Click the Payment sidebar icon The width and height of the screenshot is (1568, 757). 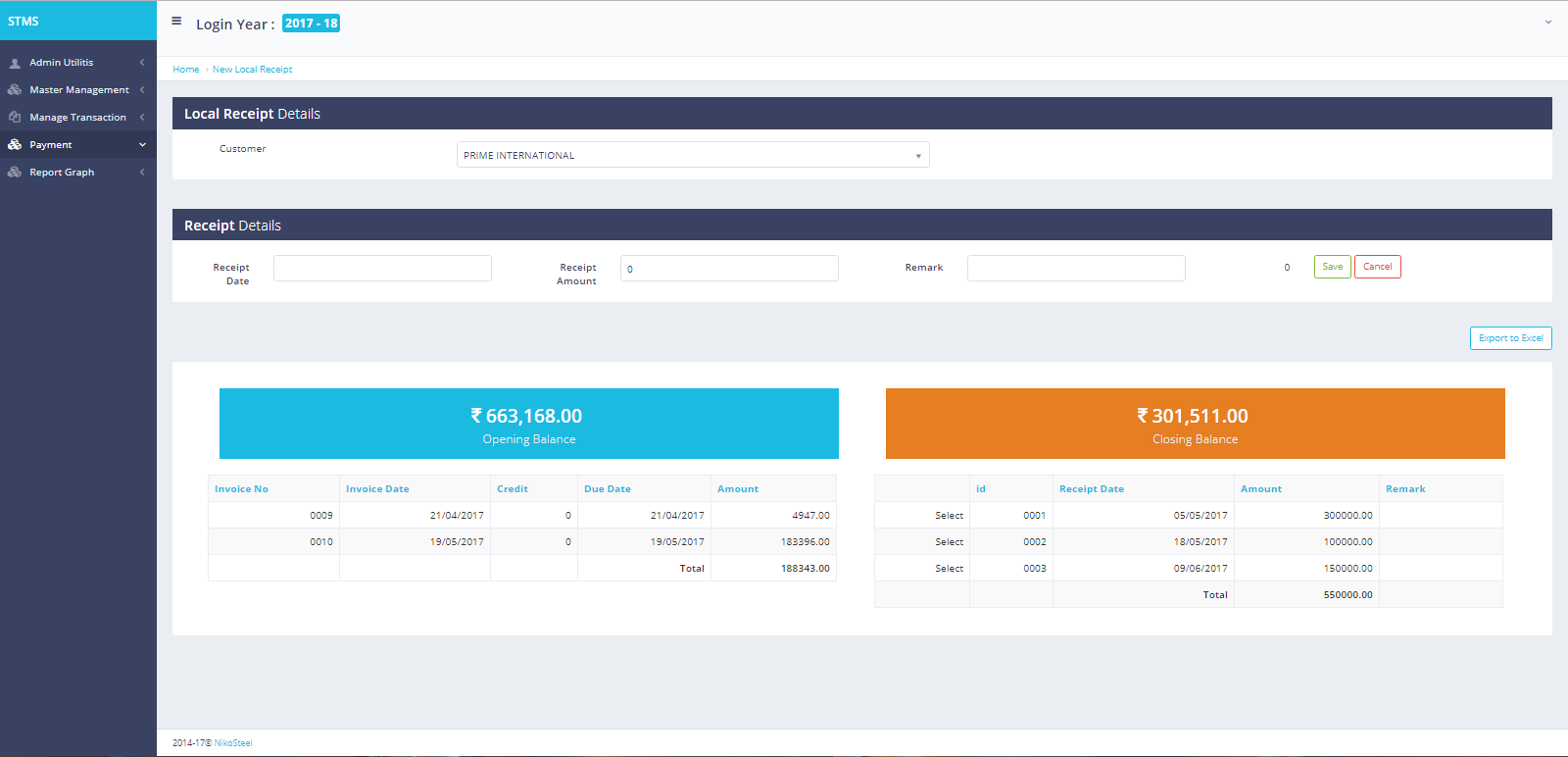(15, 145)
